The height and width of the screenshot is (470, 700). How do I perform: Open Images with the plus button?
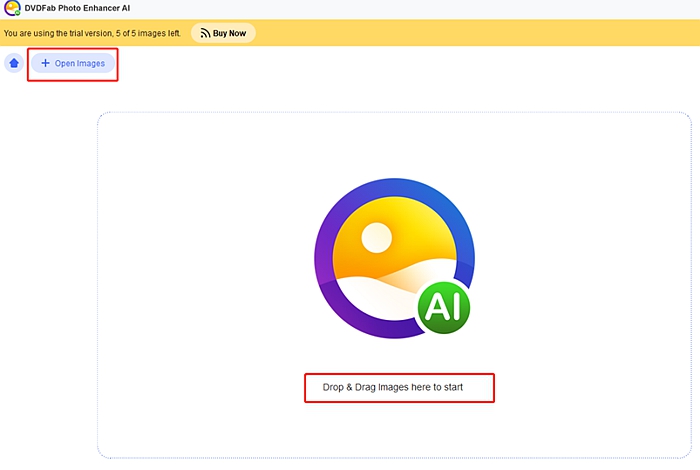73,63
